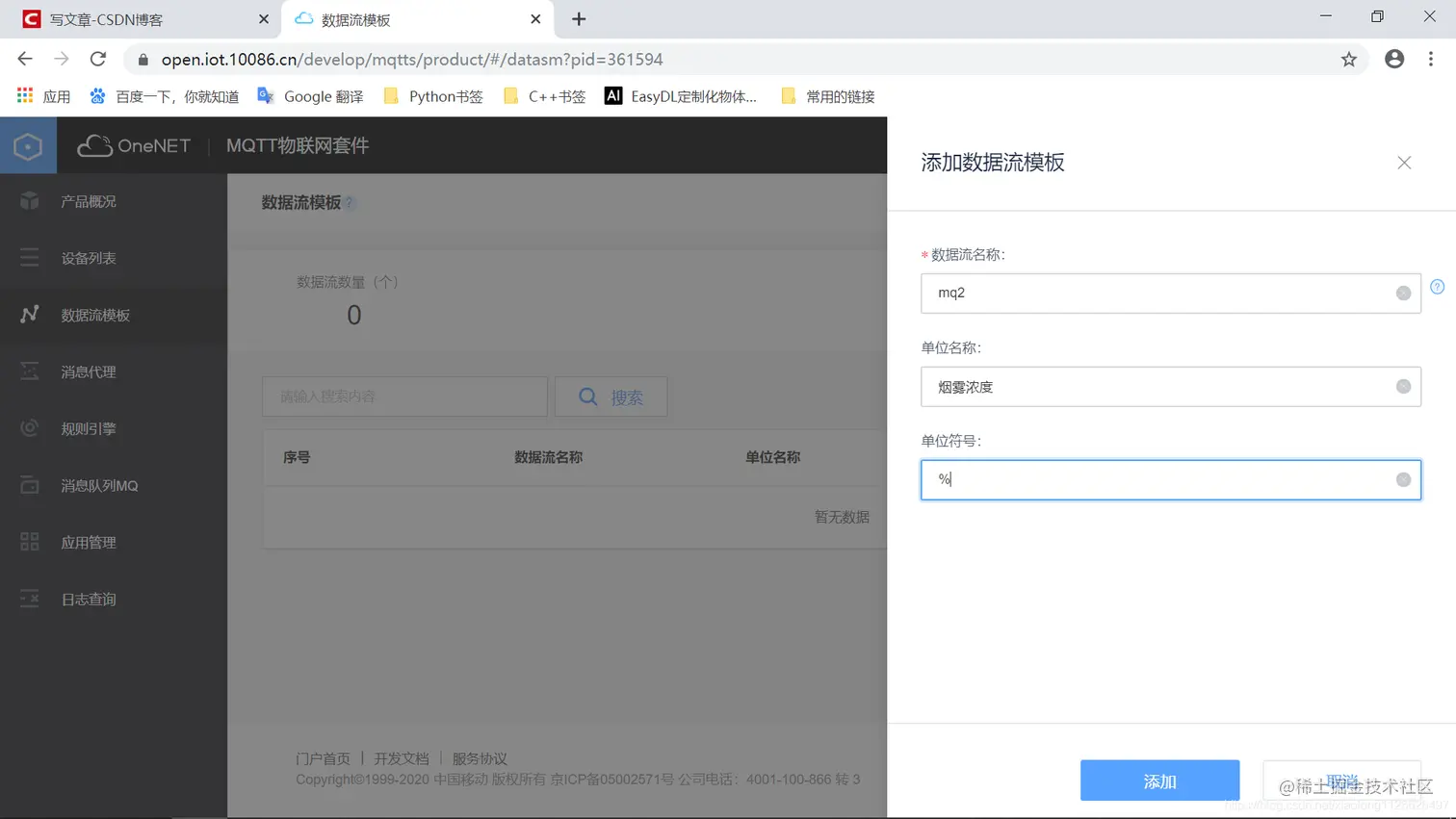The width and height of the screenshot is (1456, 819).
Task: Click the 单位符号 input containing %
Action: [x=1170, y=479]
